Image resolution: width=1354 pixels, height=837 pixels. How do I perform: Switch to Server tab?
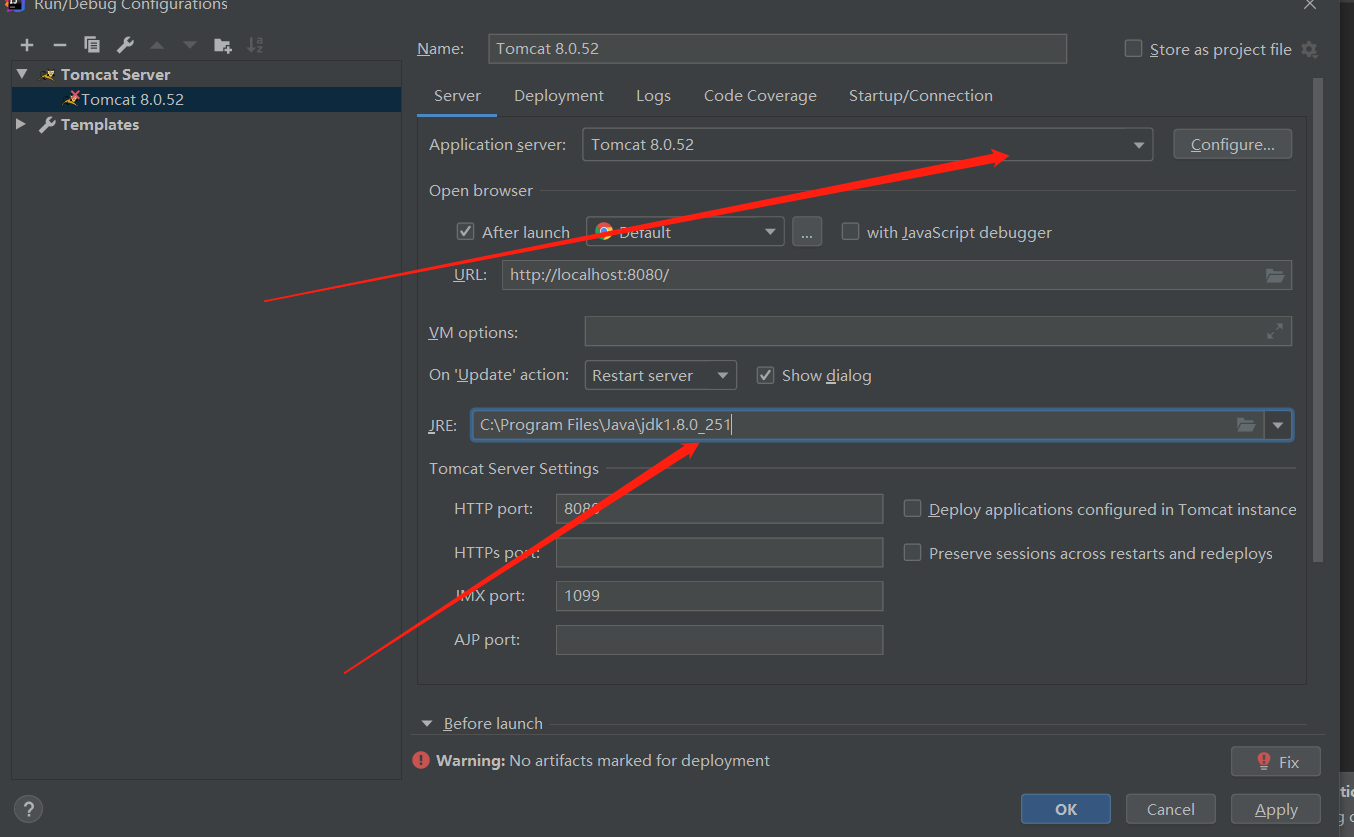(457, 96)
